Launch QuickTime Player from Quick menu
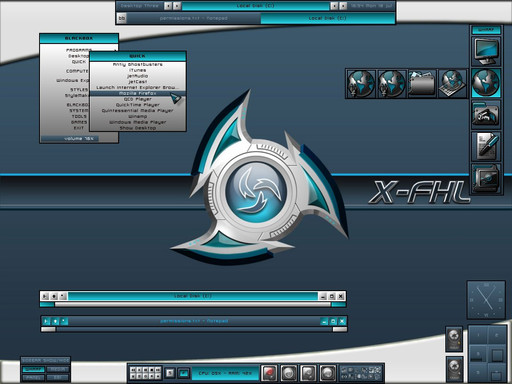The width and height of the screenshot is (512, 384). point(138,105)
